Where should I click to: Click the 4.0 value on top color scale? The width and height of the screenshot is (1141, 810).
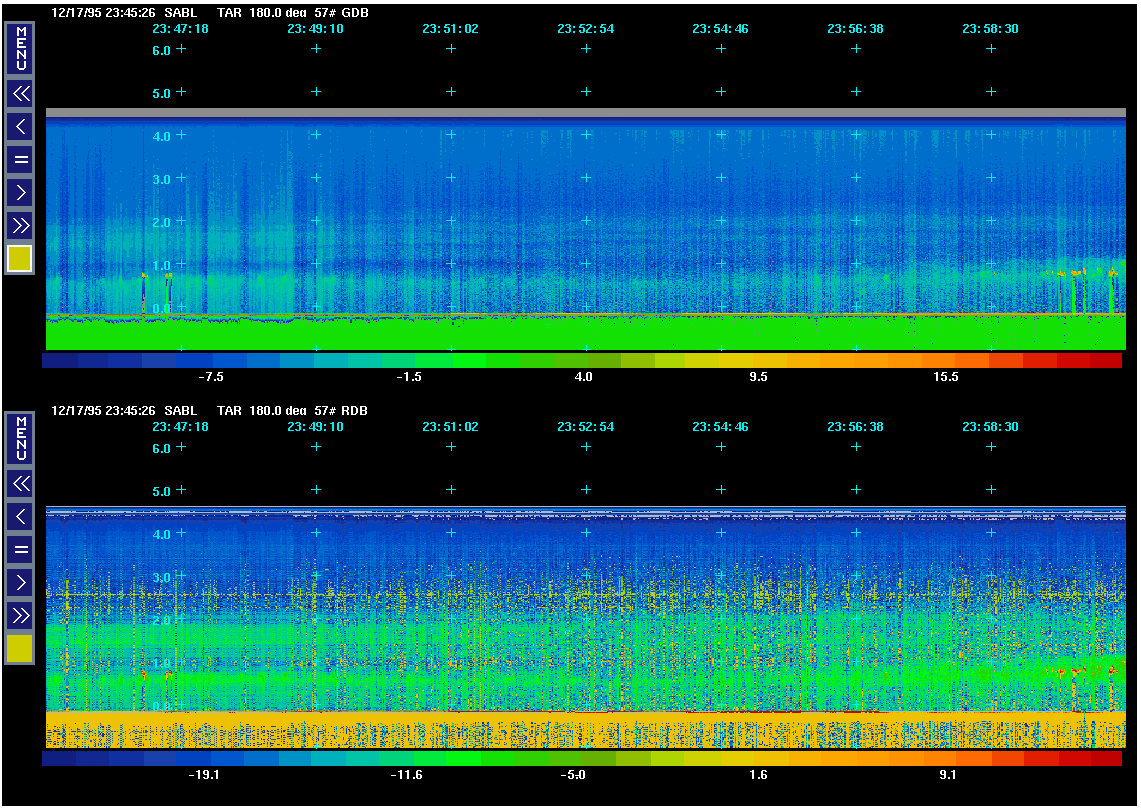tap(583, 377)
